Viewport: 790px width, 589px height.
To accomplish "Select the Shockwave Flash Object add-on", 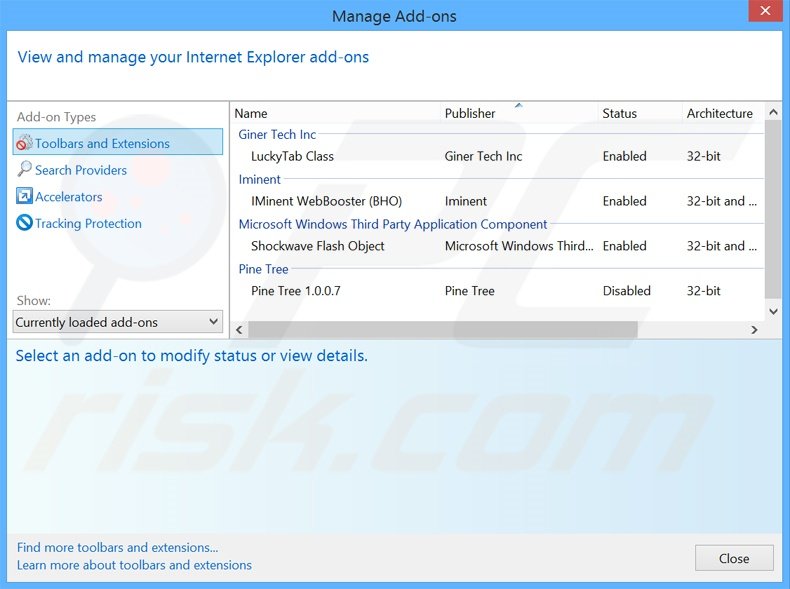I will coord(498,246).
